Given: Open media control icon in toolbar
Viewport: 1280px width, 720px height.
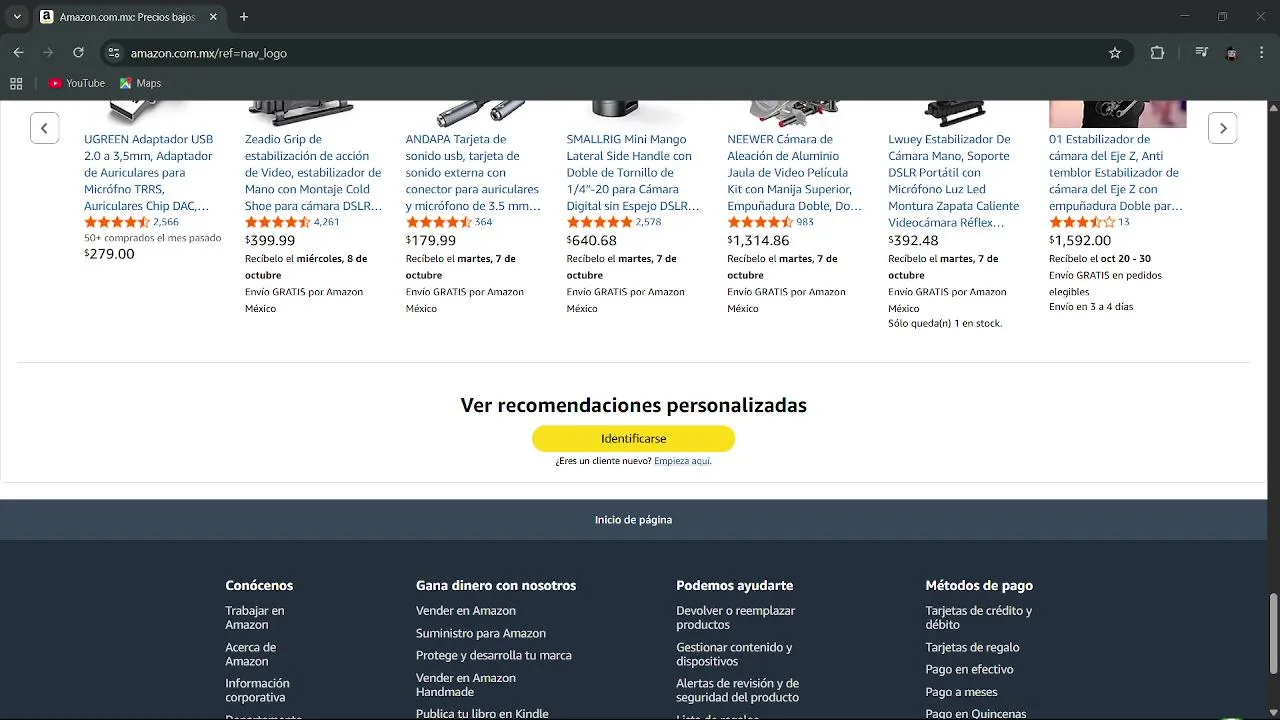Looking at the screenshot, I should 1202,53.
